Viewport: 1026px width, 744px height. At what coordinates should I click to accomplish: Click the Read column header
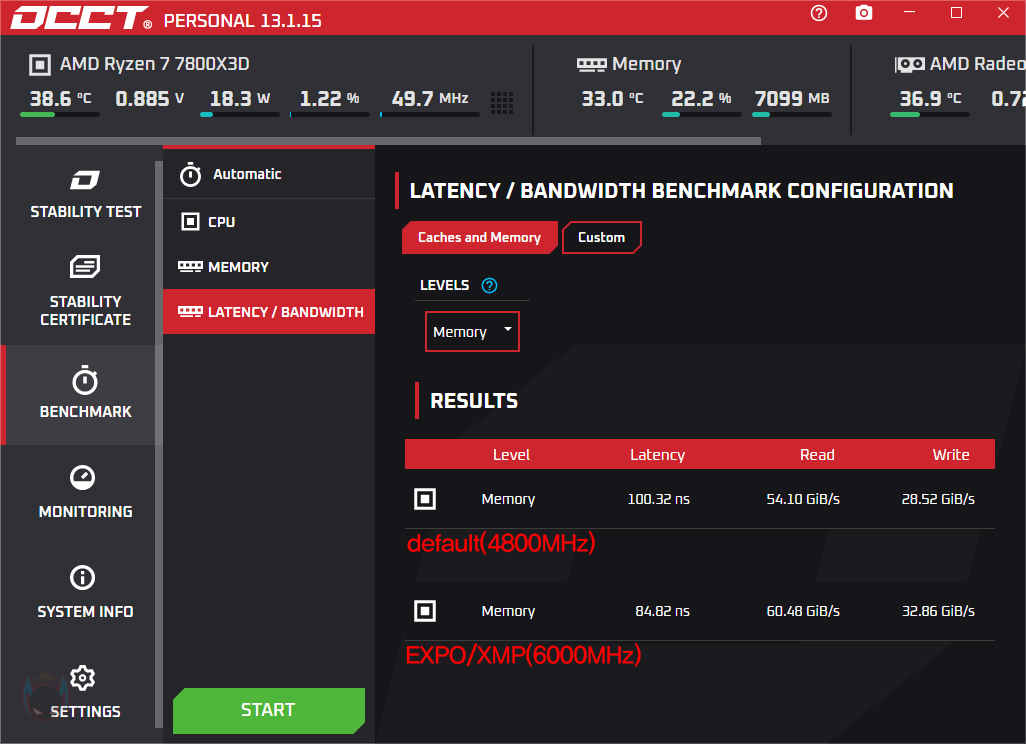(817, 455)
